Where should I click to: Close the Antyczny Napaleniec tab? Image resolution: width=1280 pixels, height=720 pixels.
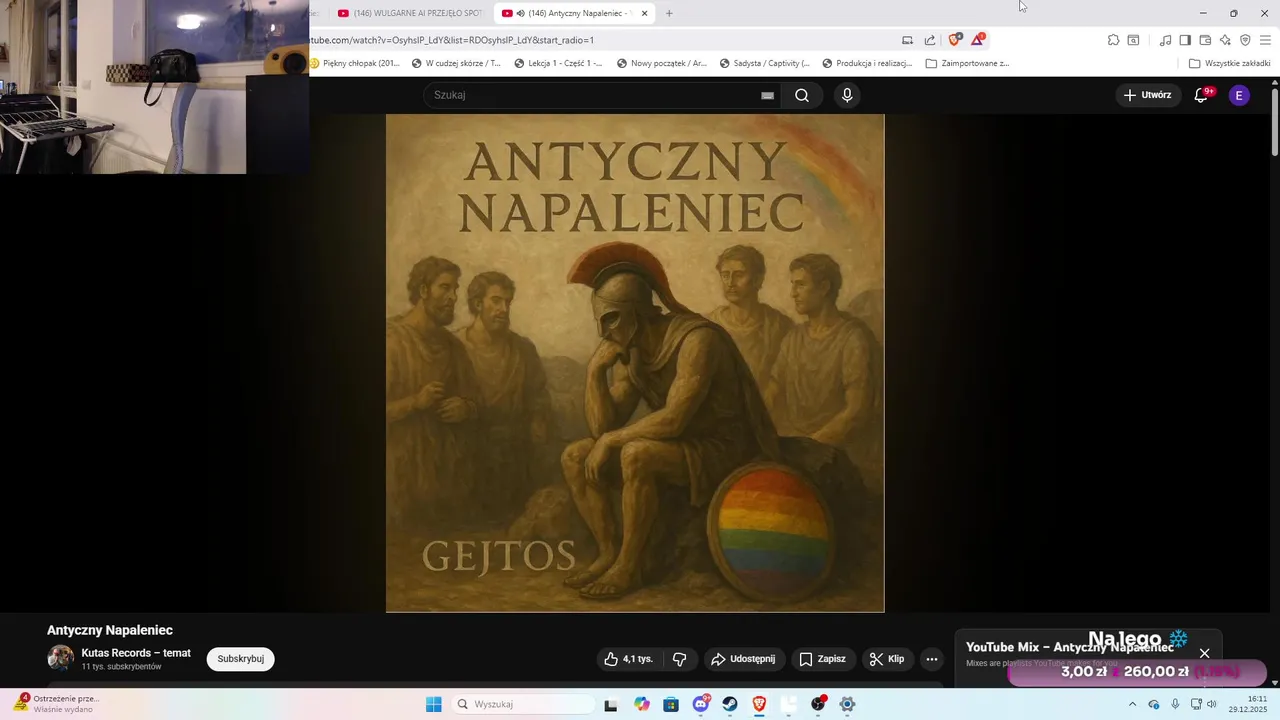pos(645,13)
